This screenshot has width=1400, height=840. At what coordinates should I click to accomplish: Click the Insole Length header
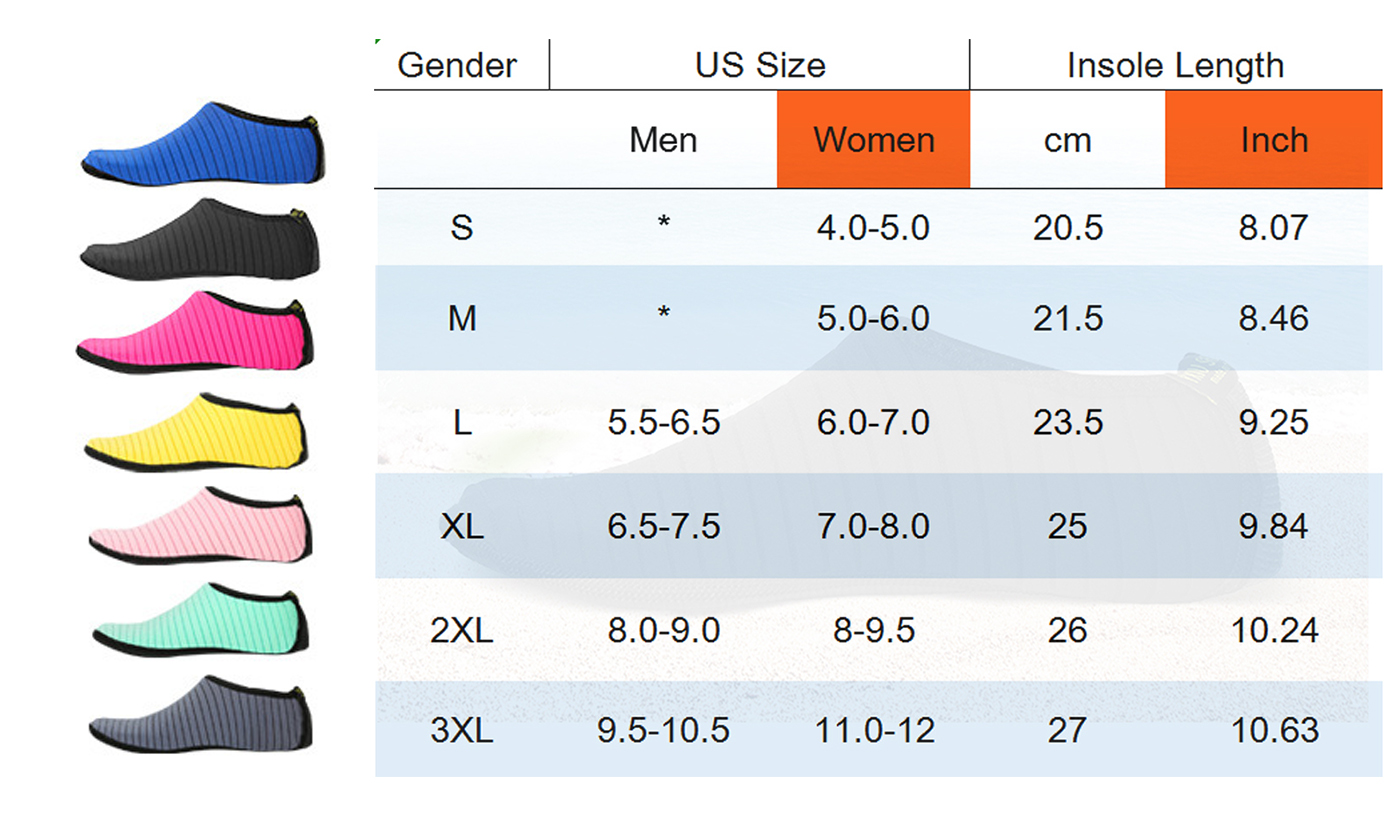pyautogui.click(x=1175, y=66)
